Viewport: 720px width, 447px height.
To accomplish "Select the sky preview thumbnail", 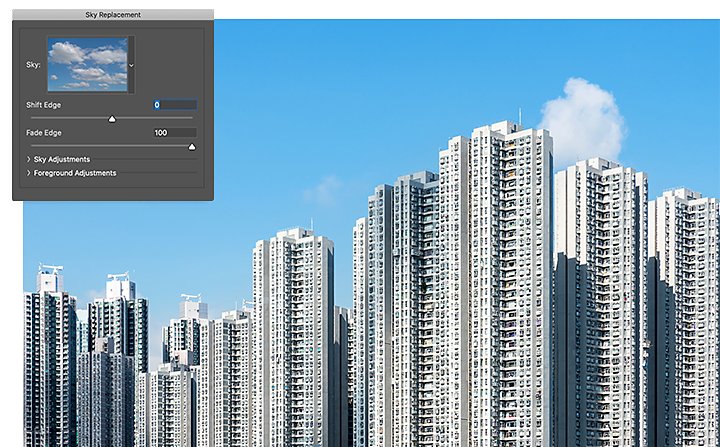I will coord(87,65).
